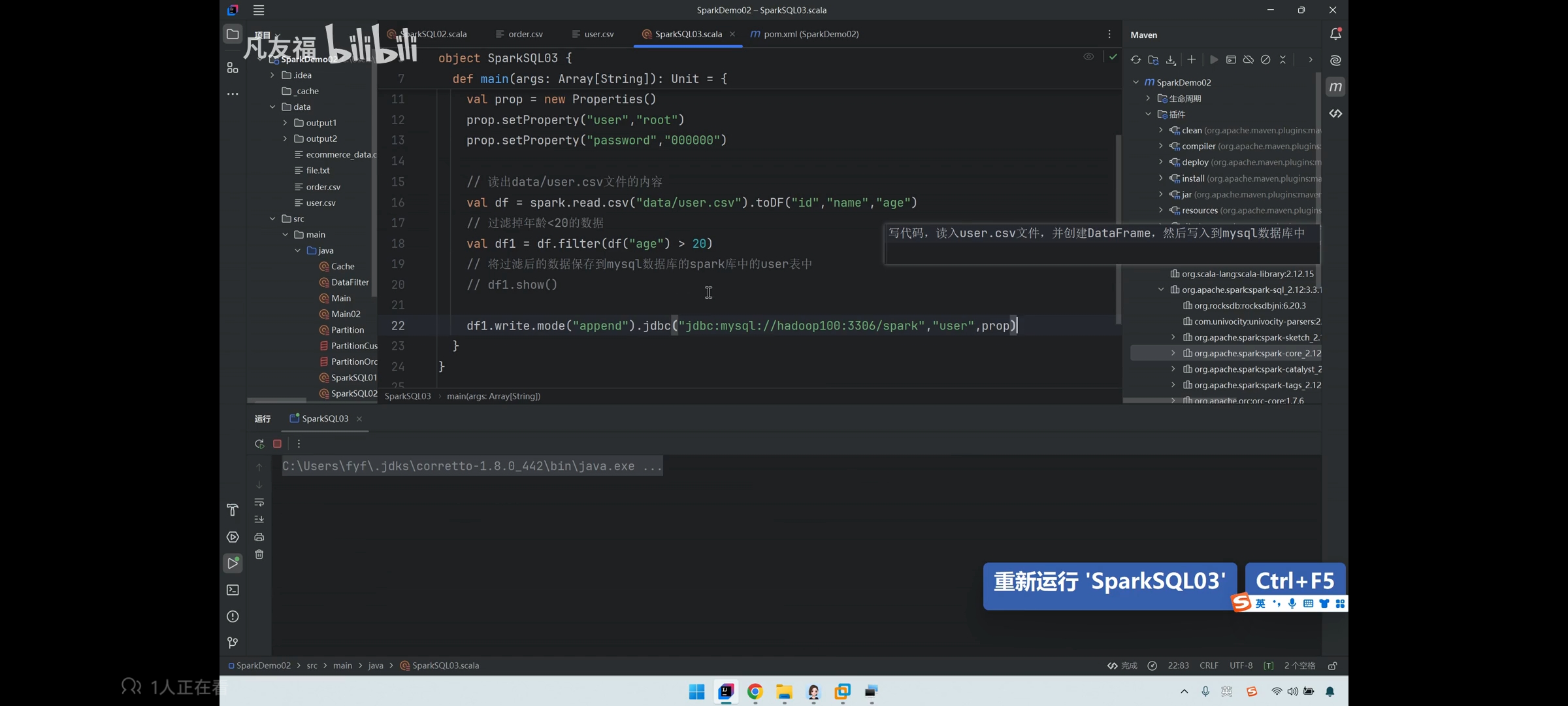This screenshot has width=1568, height=706.
Task: Open Chrome from the Windows taskbar
Action: [x=755, y=692]
